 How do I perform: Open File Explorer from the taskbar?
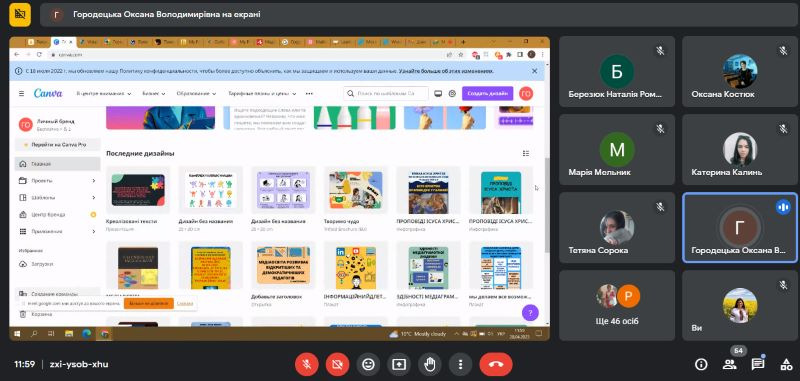(69, 334)
